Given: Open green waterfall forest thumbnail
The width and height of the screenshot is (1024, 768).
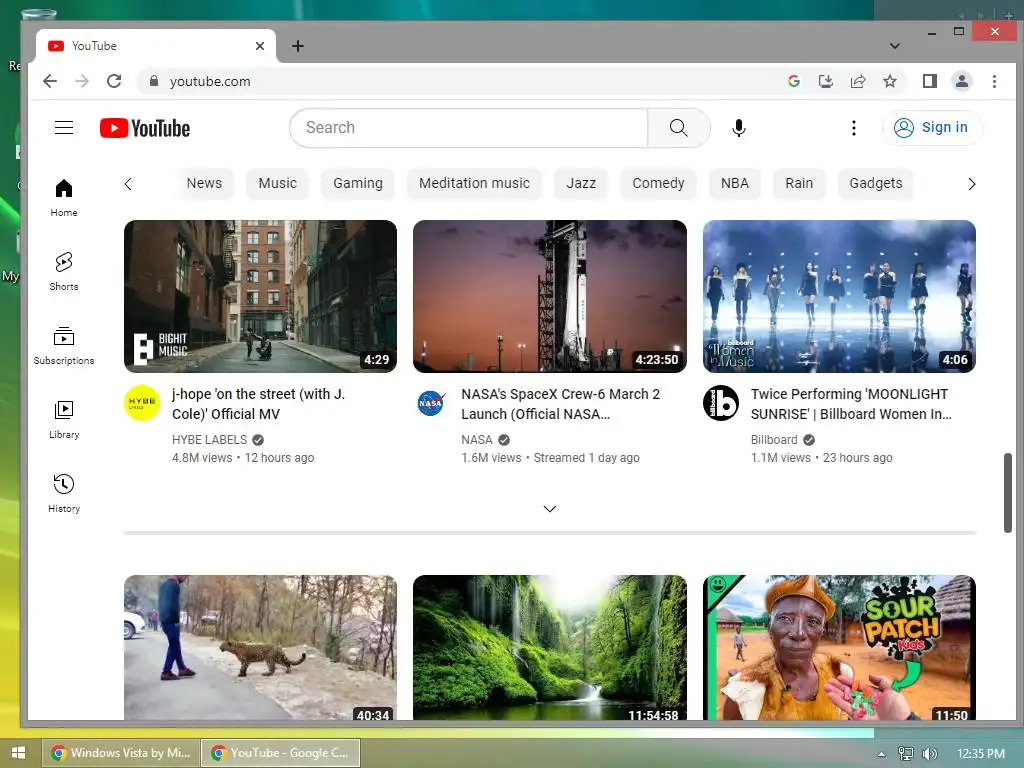Looking at the screenshot, I should (550, 647).
